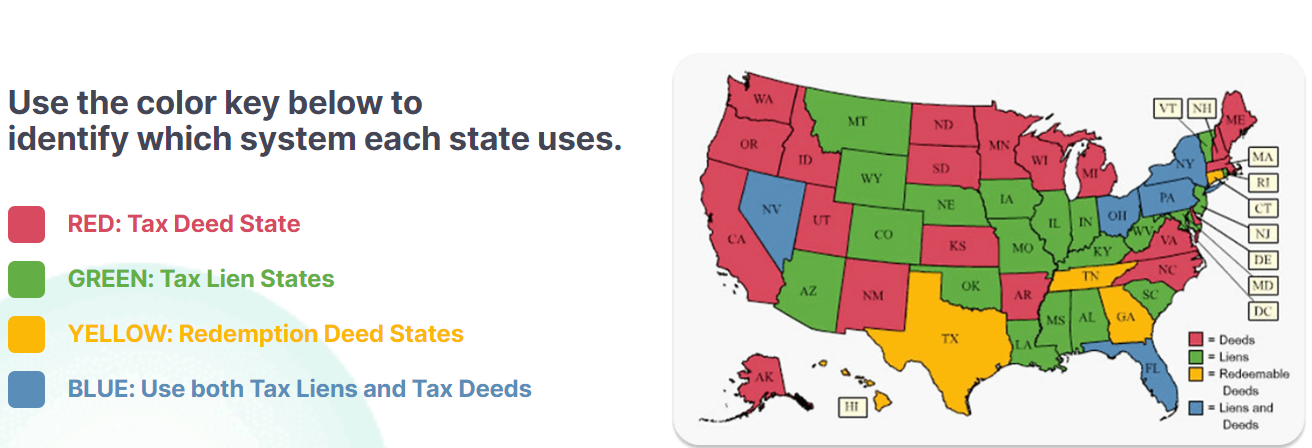Select the DC callout label
This screenshot has width=1312, height=448.
(x=1264, y=311)
